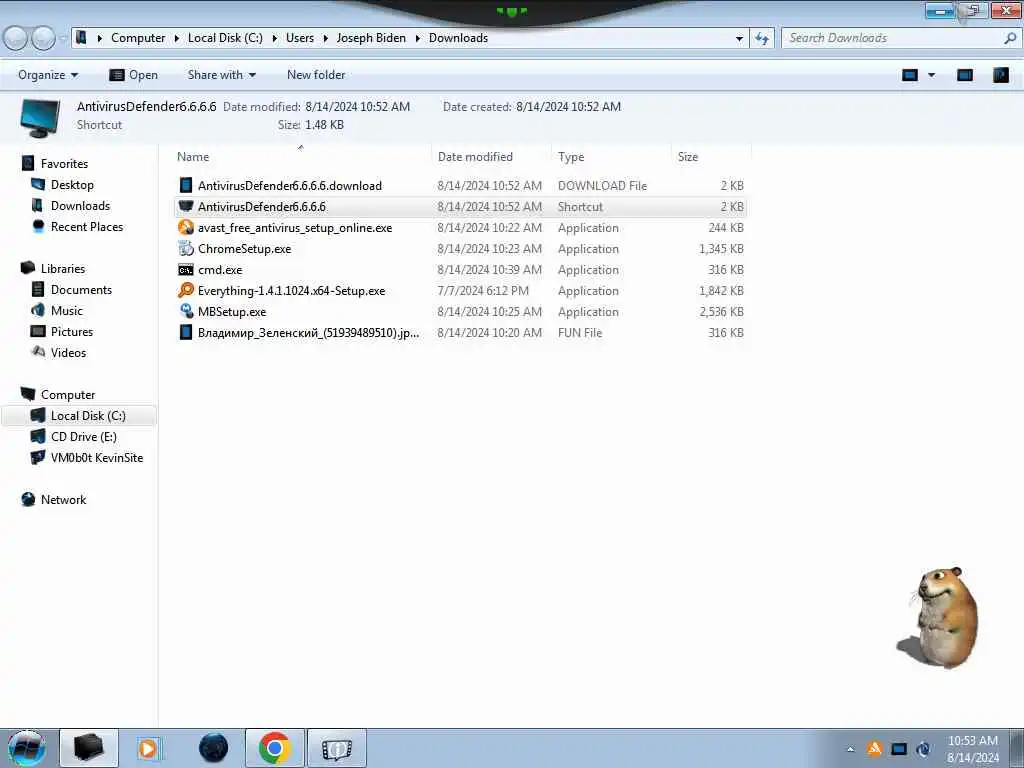Image resolution: width=1024 pixels, height=768 pixels.
Task: Open the Help icon in the toolbar
Action: click(x=1000, y=75)
